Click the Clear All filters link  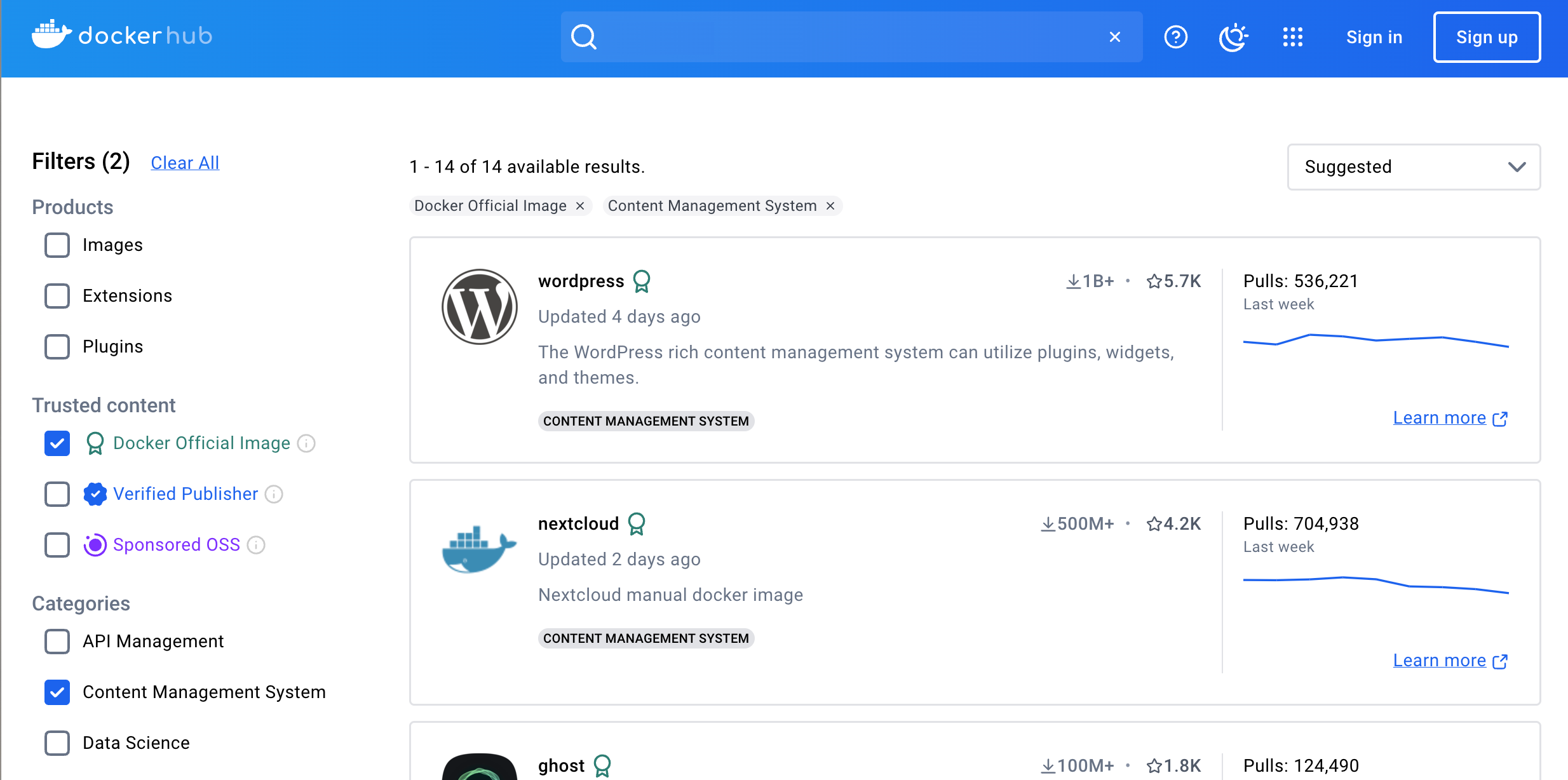[185, 163]
